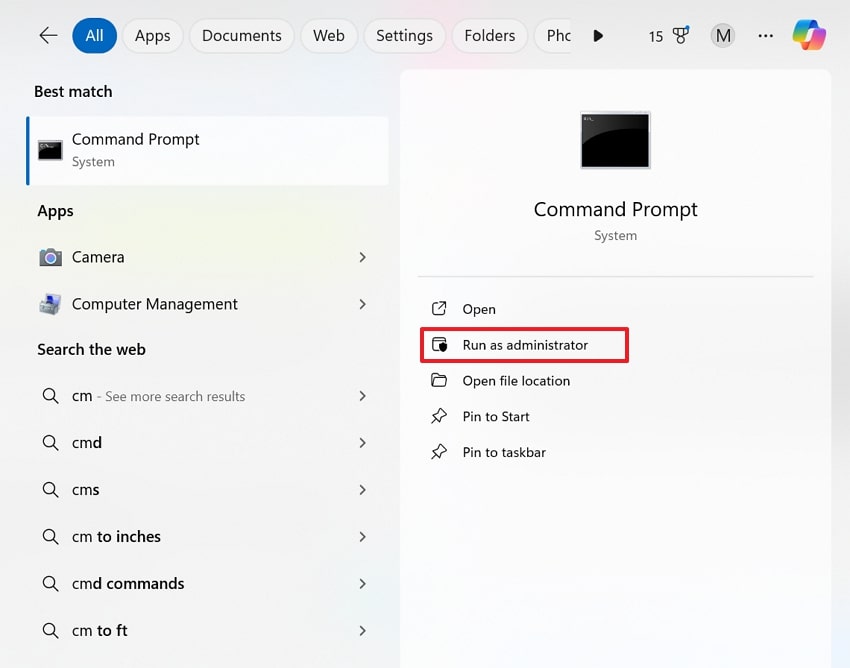Select the All filter tab

click(94, 36)
